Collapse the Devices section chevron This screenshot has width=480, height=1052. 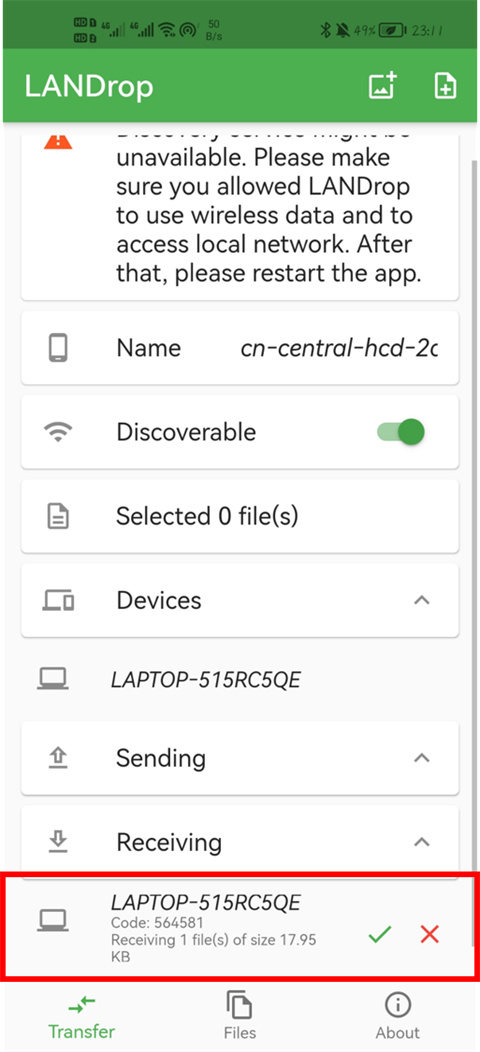tap(422, 600)
